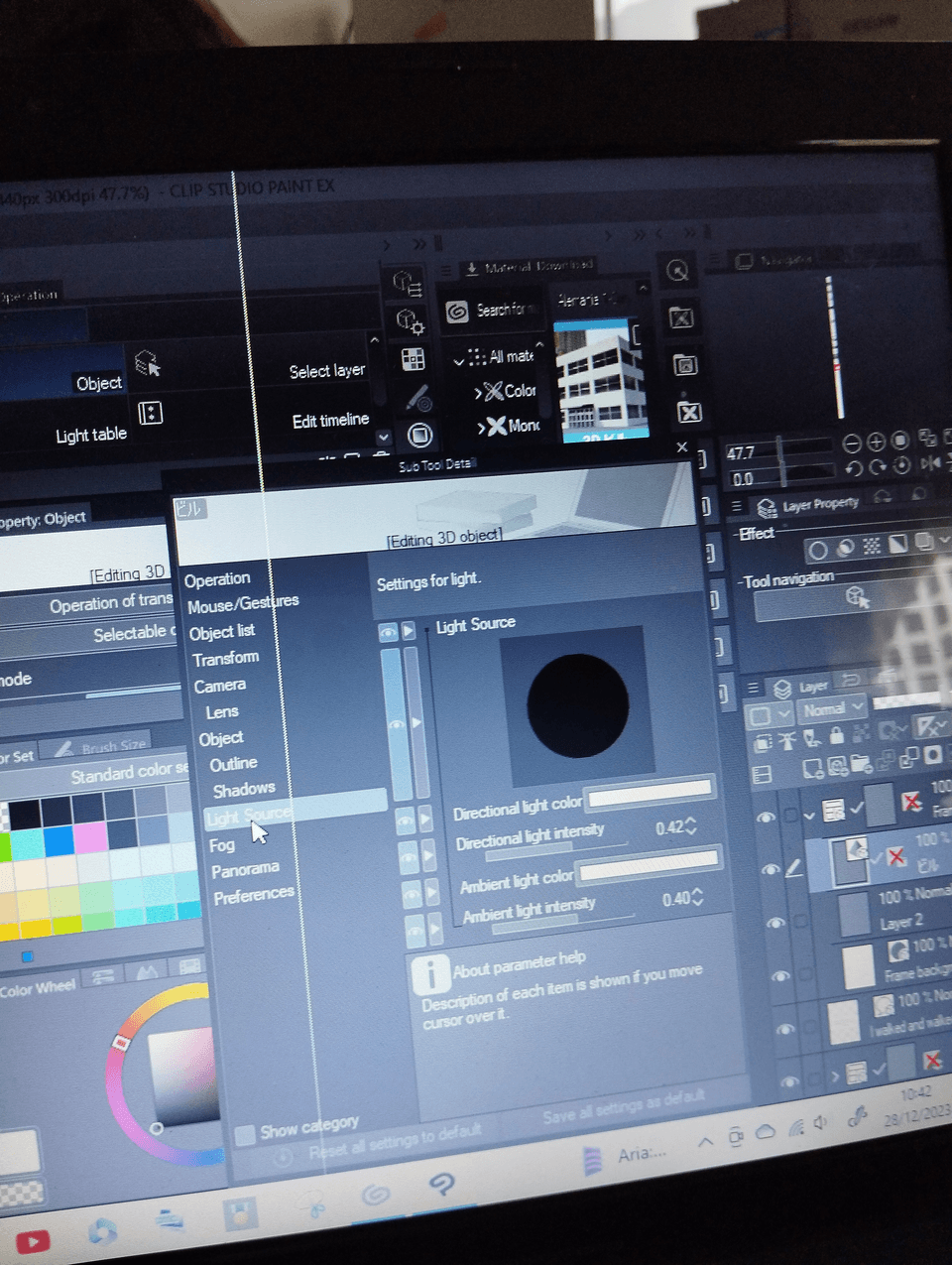This screenshot has height=1265, width=952.
Task: Toggle the eye beside Directional light color
Action: (405, 821)
